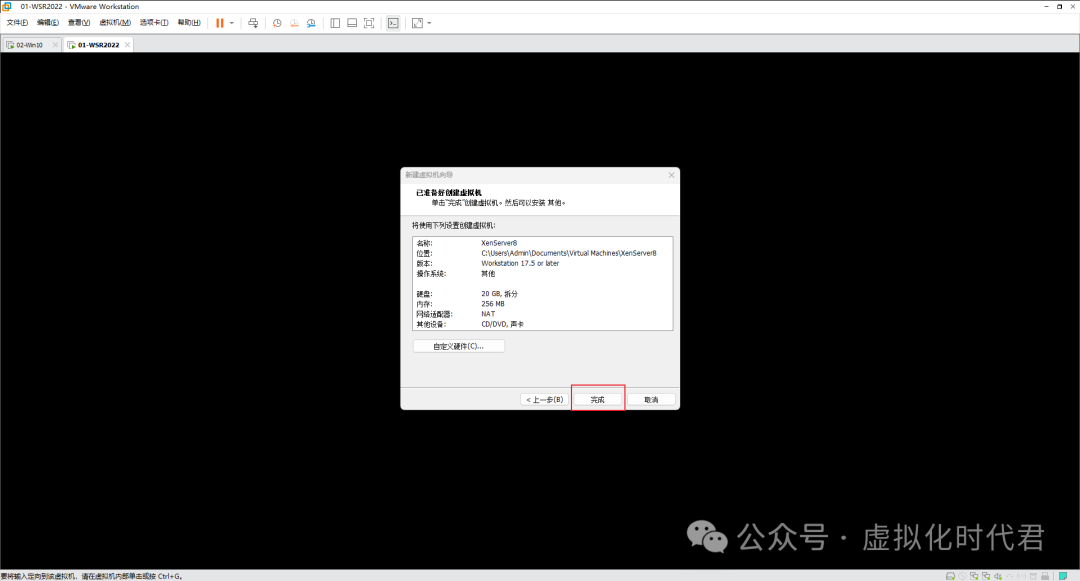Click the hard disk status icon
This screenshot has width=1080, height=581.
tap(949, 575)
